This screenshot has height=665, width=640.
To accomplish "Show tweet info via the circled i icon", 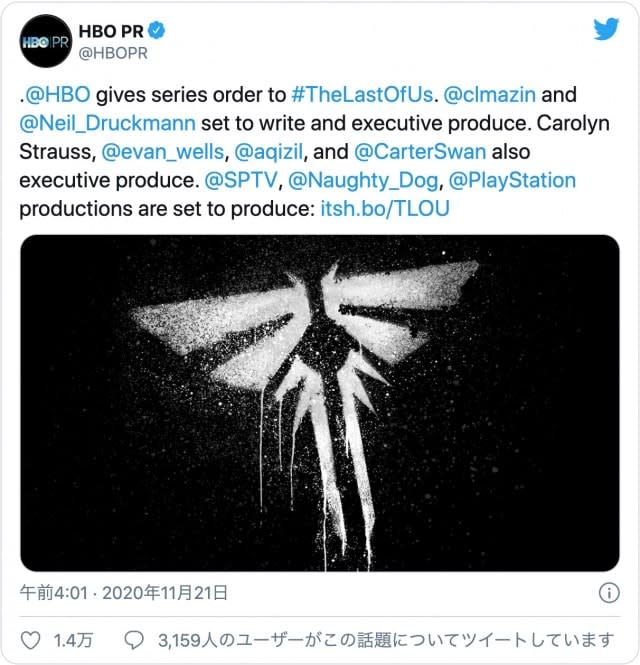I will 609,592.
